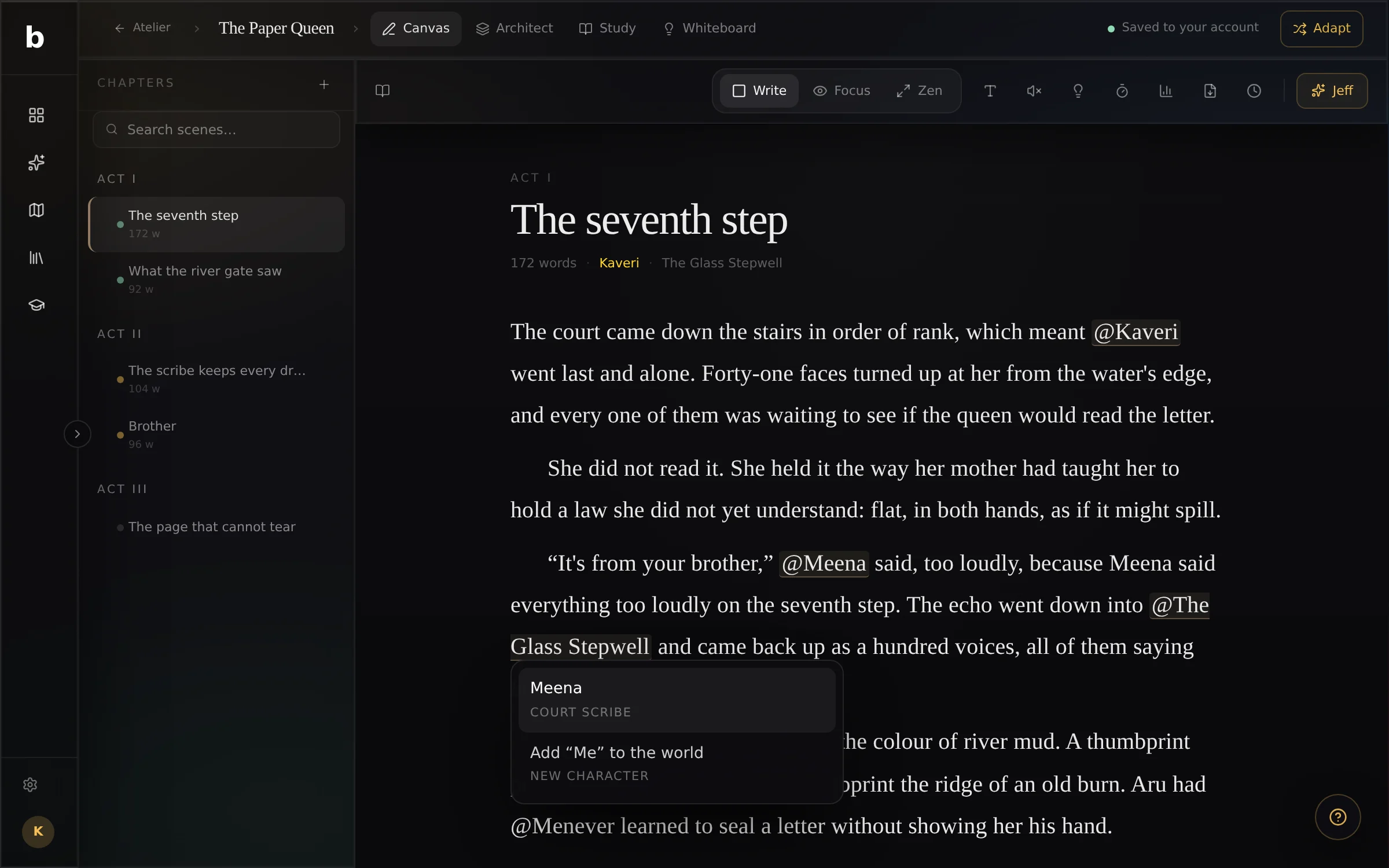Open the settings gear in sidebar
The image size is (1389, 868).
30,785
